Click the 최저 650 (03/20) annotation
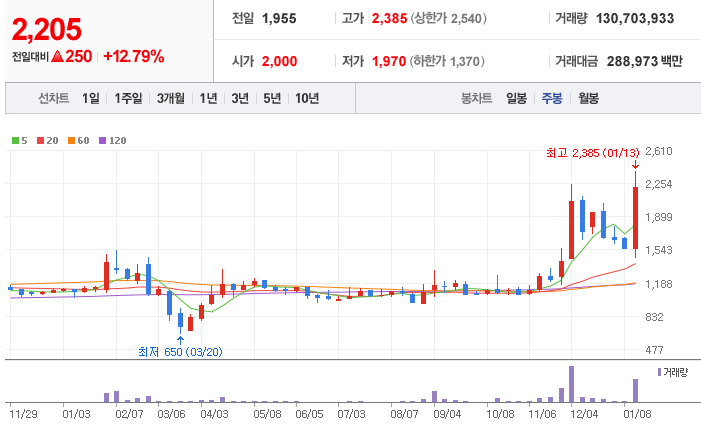Image resolution: width=701 pixels, height=431 pixels. point(180,352)
